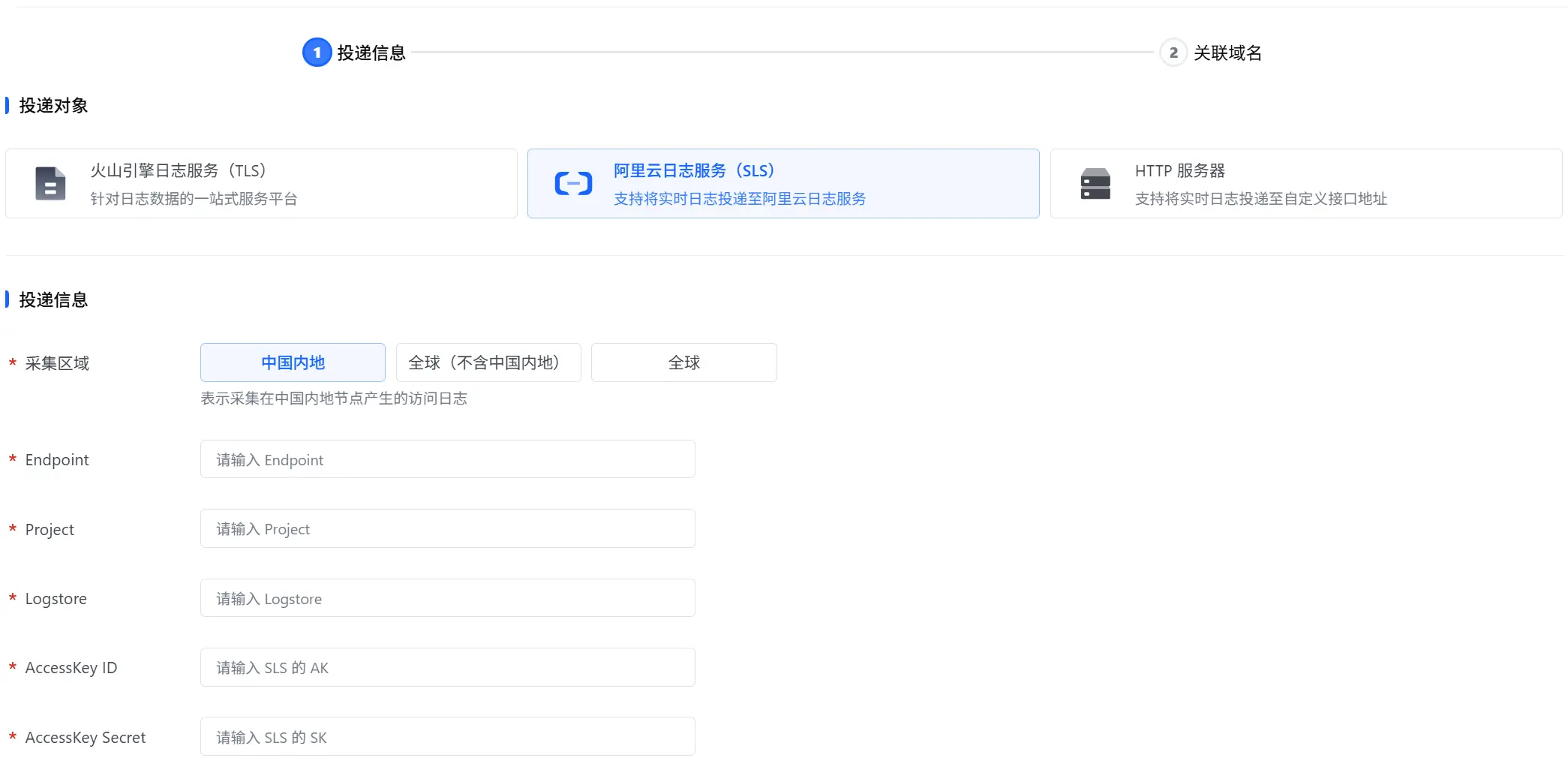Focus the AccessKey ID input field

coord(448,667)
